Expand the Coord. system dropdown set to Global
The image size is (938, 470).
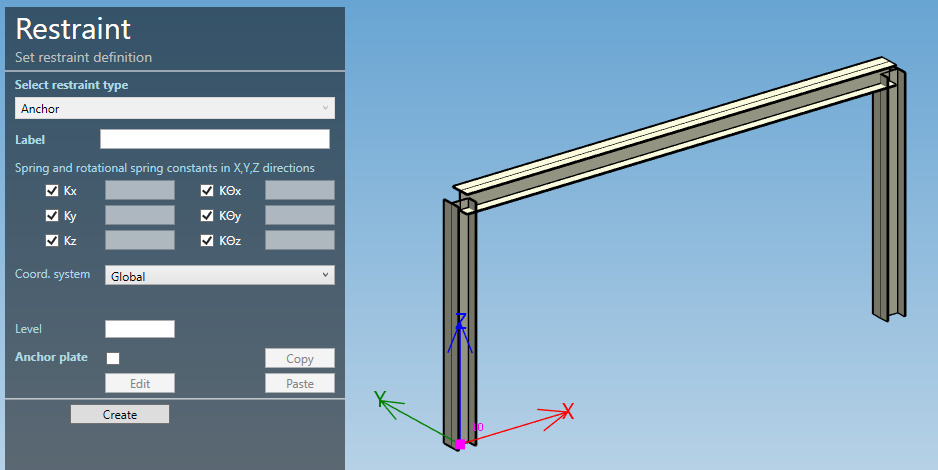point(220,275)
